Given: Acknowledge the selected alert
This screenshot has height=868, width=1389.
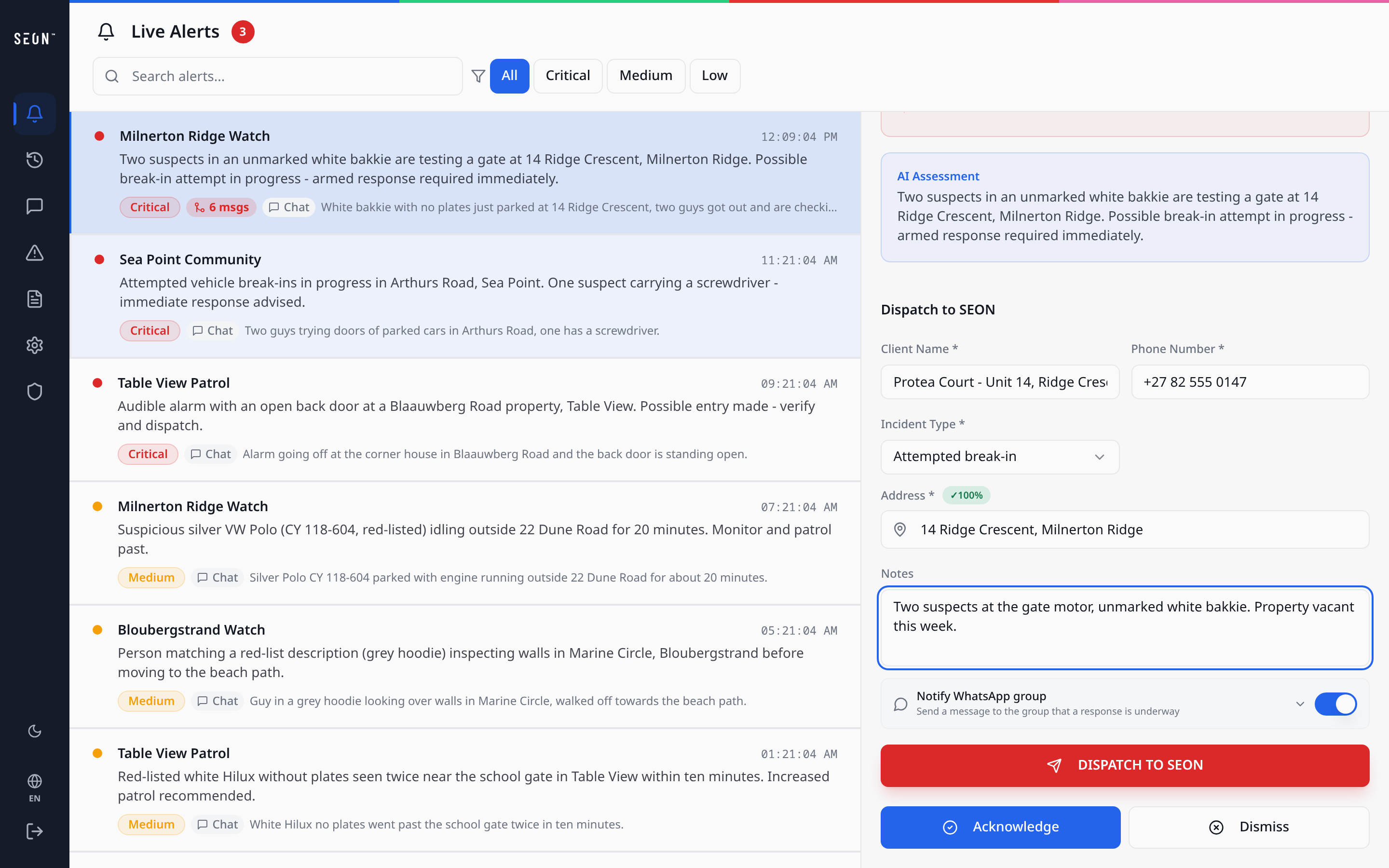Looking at the screenshot, I should [1000, 827].
